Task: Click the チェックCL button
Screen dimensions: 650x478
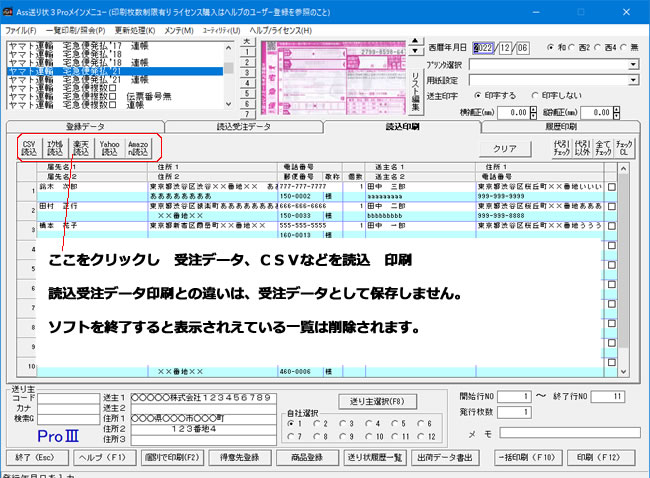Action: [x=625, y=148]
